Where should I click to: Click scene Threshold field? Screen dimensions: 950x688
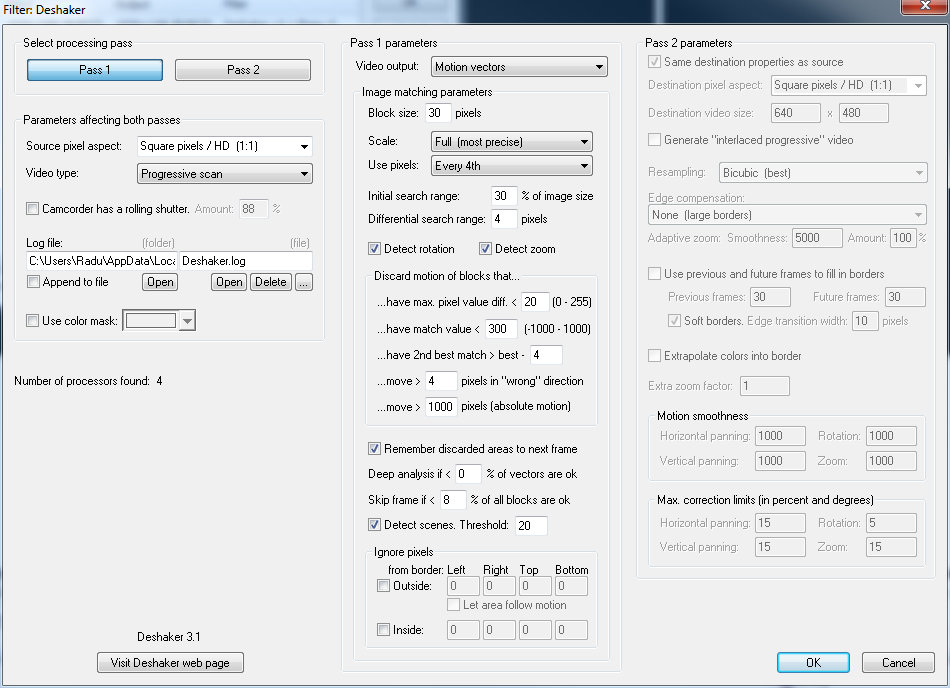coord(531,525)
